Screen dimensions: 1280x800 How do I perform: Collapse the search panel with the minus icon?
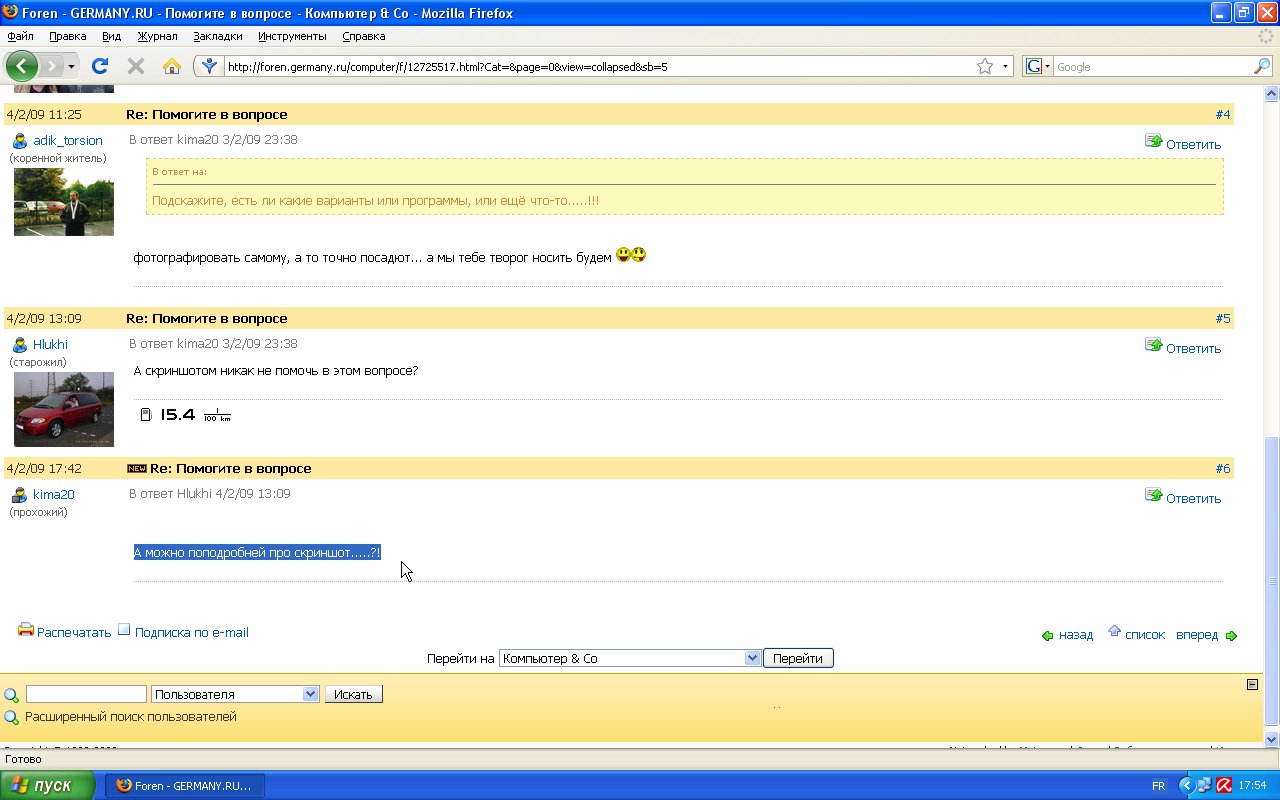[1252, 685]
